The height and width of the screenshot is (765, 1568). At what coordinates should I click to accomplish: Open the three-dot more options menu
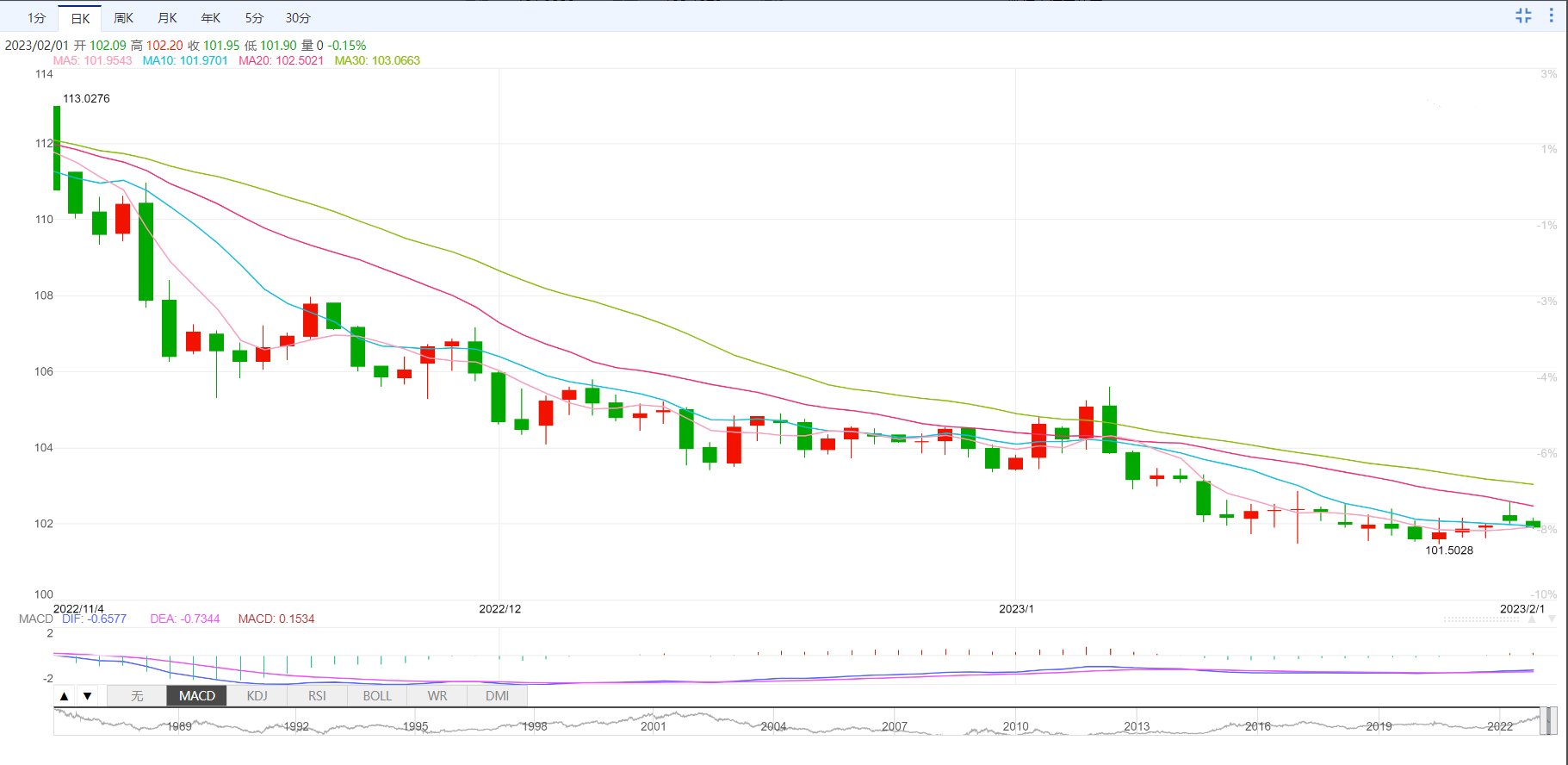(1551, 16)
